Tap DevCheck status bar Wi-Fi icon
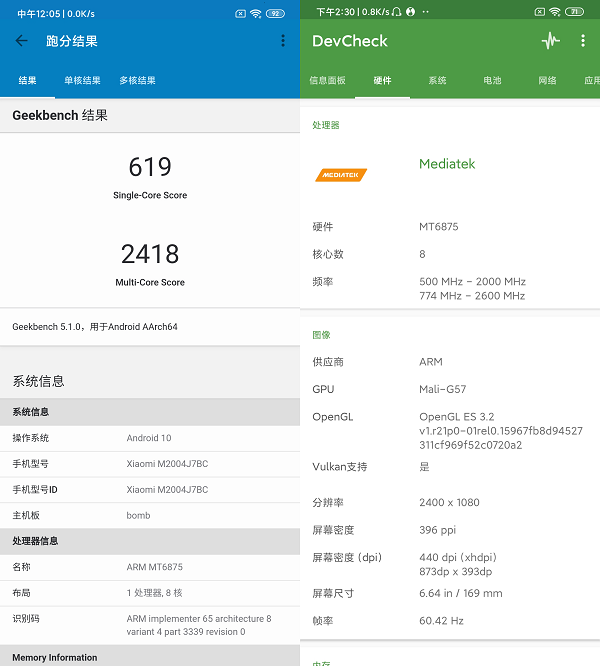The width and height of the screenshot is (600, 666). [x=555, y=12]
